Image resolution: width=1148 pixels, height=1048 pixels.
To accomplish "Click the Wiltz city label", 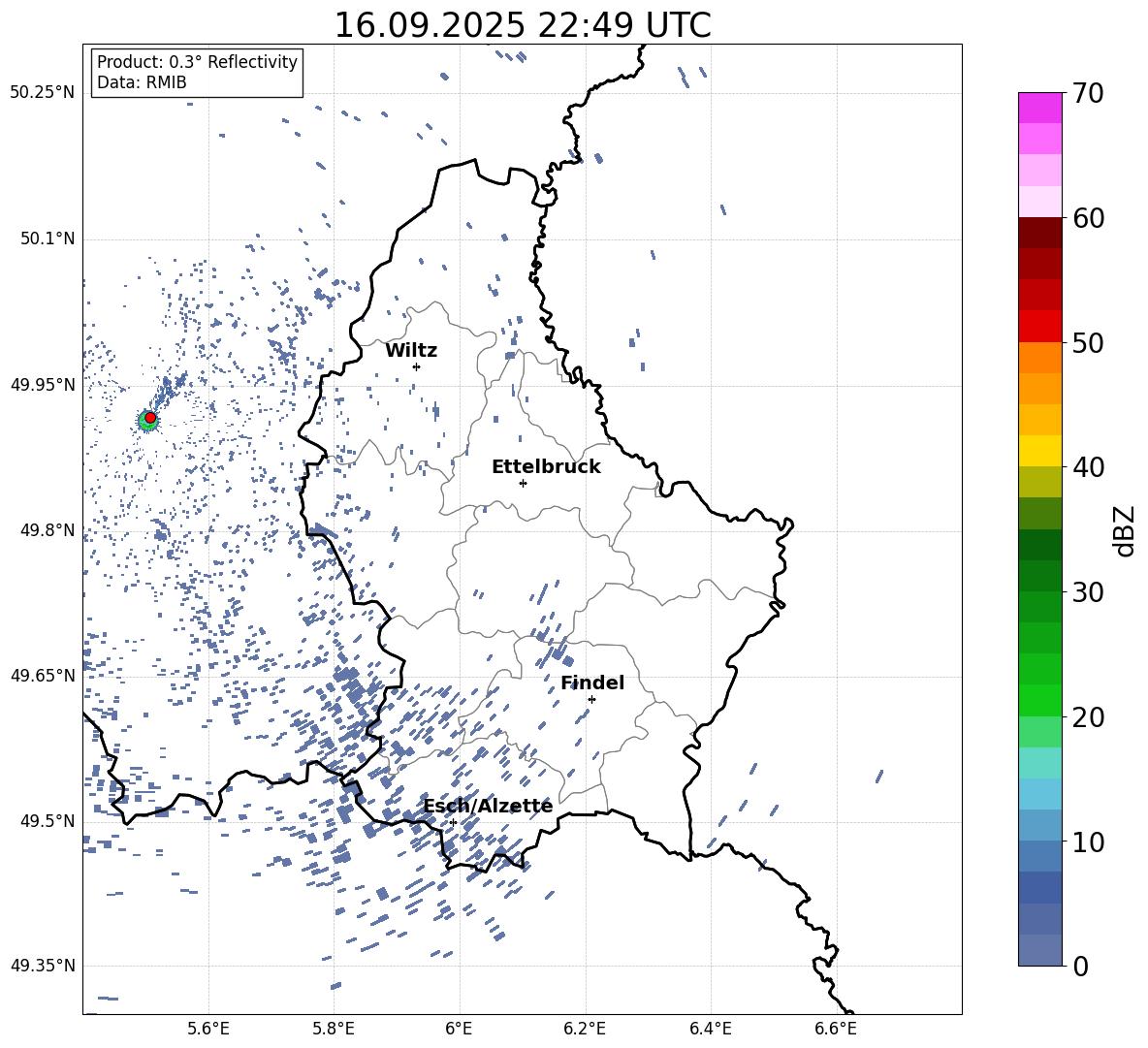I will (x=411, y=351).
